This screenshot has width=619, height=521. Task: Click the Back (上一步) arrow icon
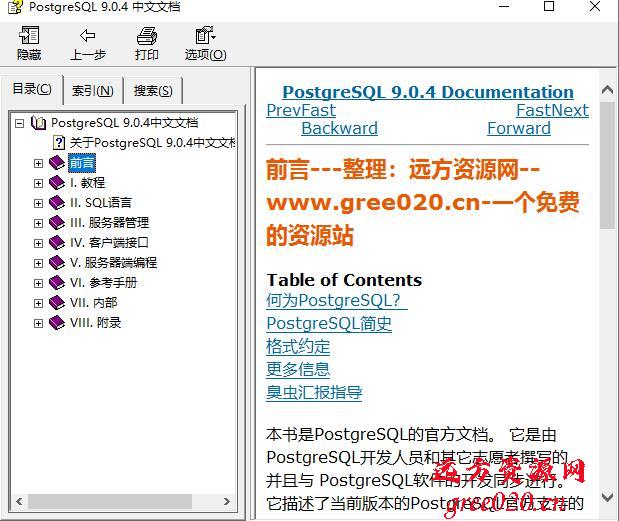(x=87, y=37)
